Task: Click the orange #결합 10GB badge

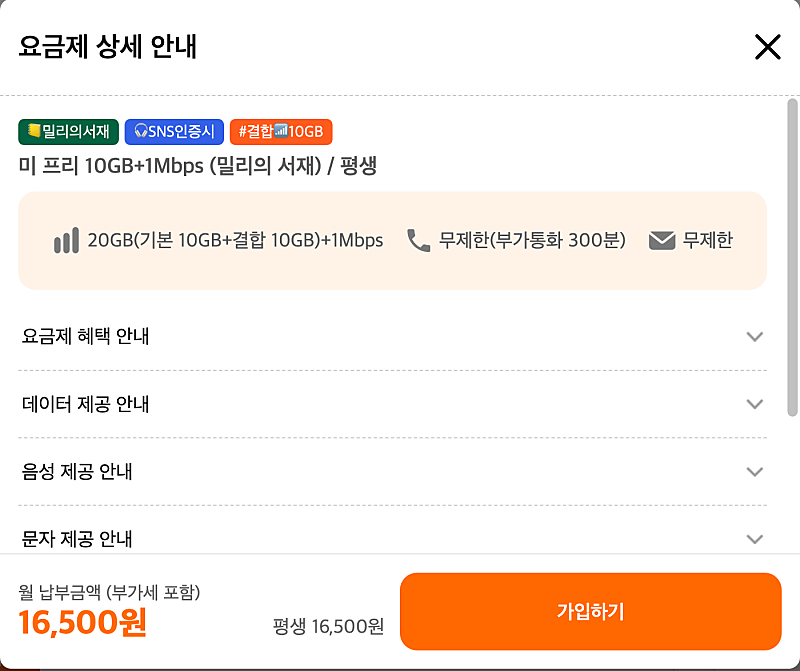Action: (x=281, y=132)
